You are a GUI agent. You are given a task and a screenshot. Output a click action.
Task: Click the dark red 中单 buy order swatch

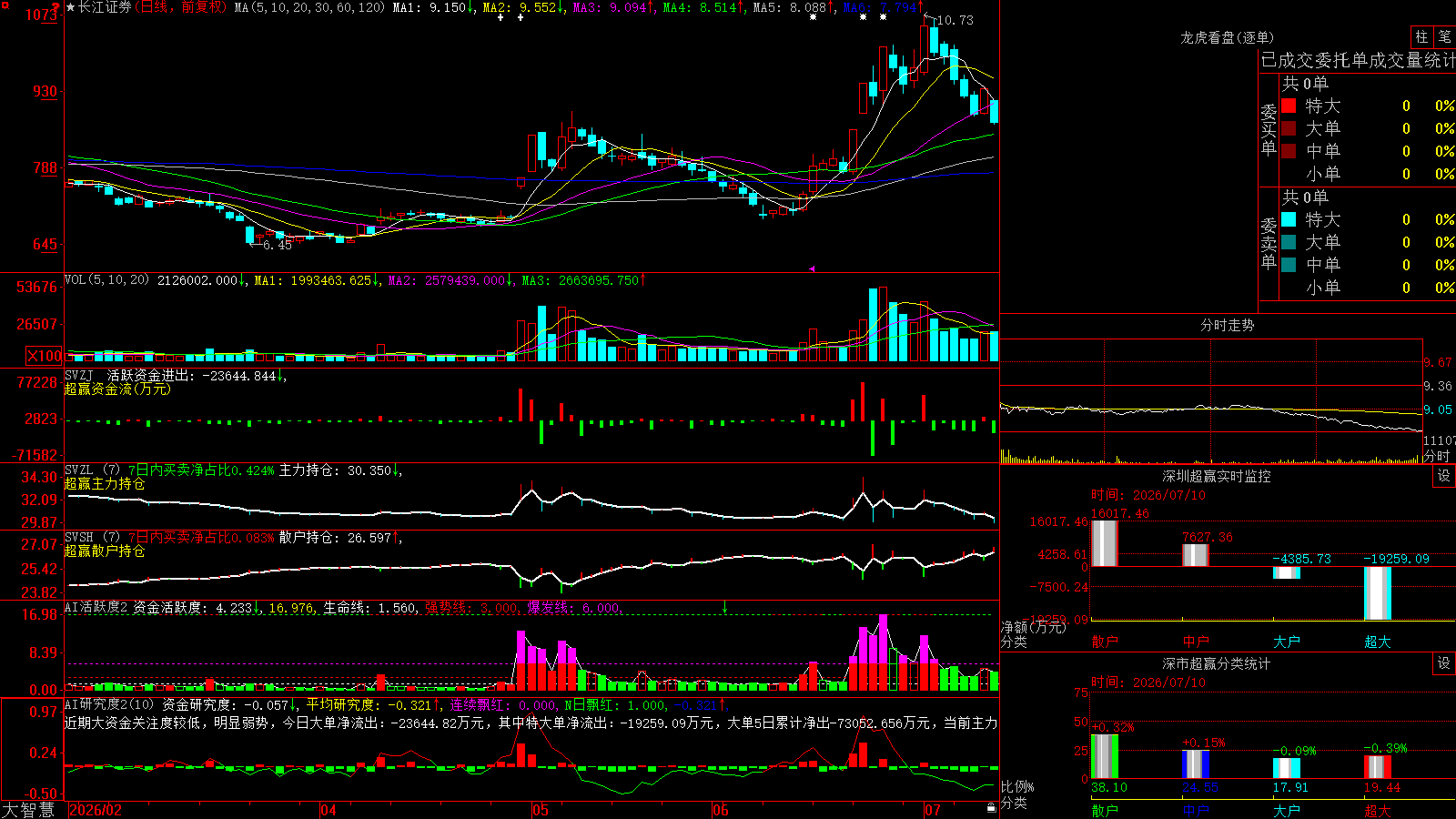point(1289,151)
